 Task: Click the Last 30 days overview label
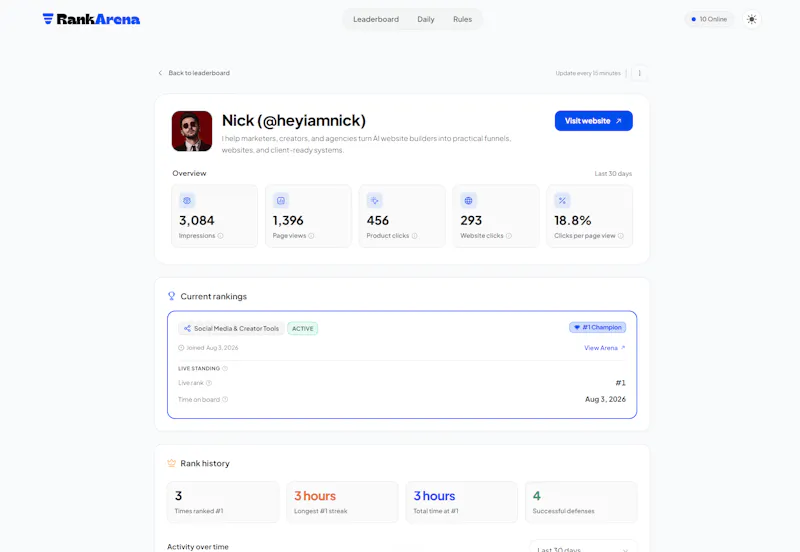pyautogui.click(x=613, y=174)
